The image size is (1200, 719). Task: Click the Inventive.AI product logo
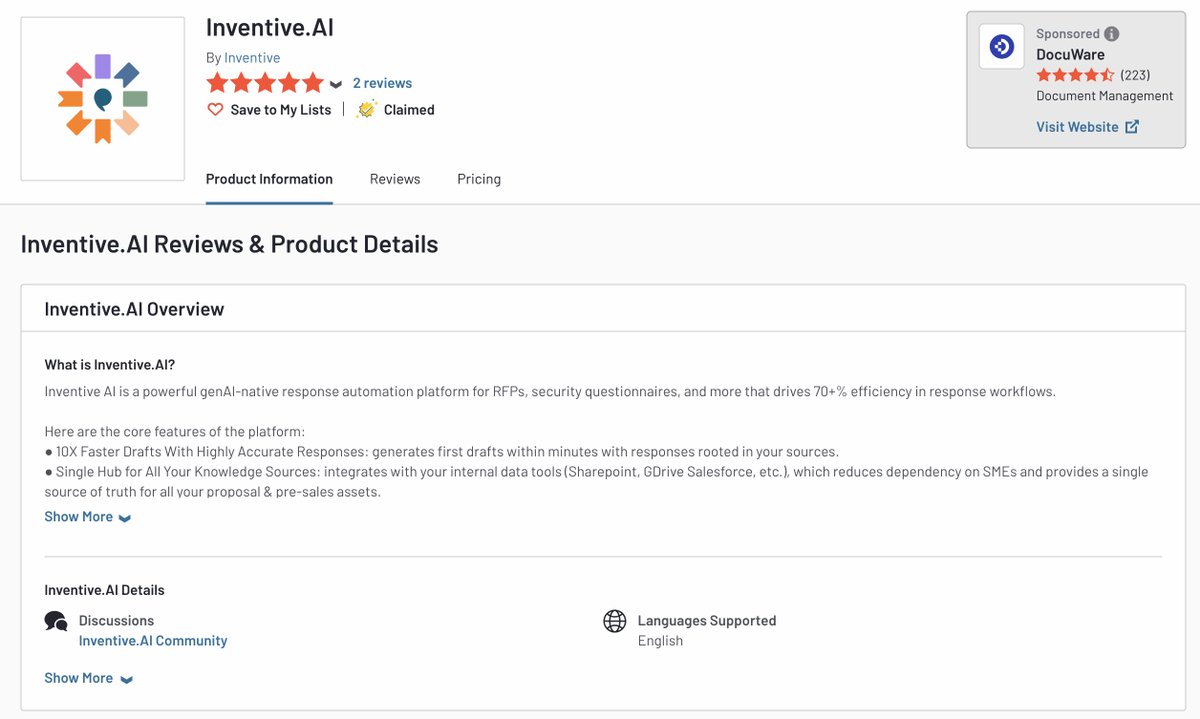pos(103,99)
